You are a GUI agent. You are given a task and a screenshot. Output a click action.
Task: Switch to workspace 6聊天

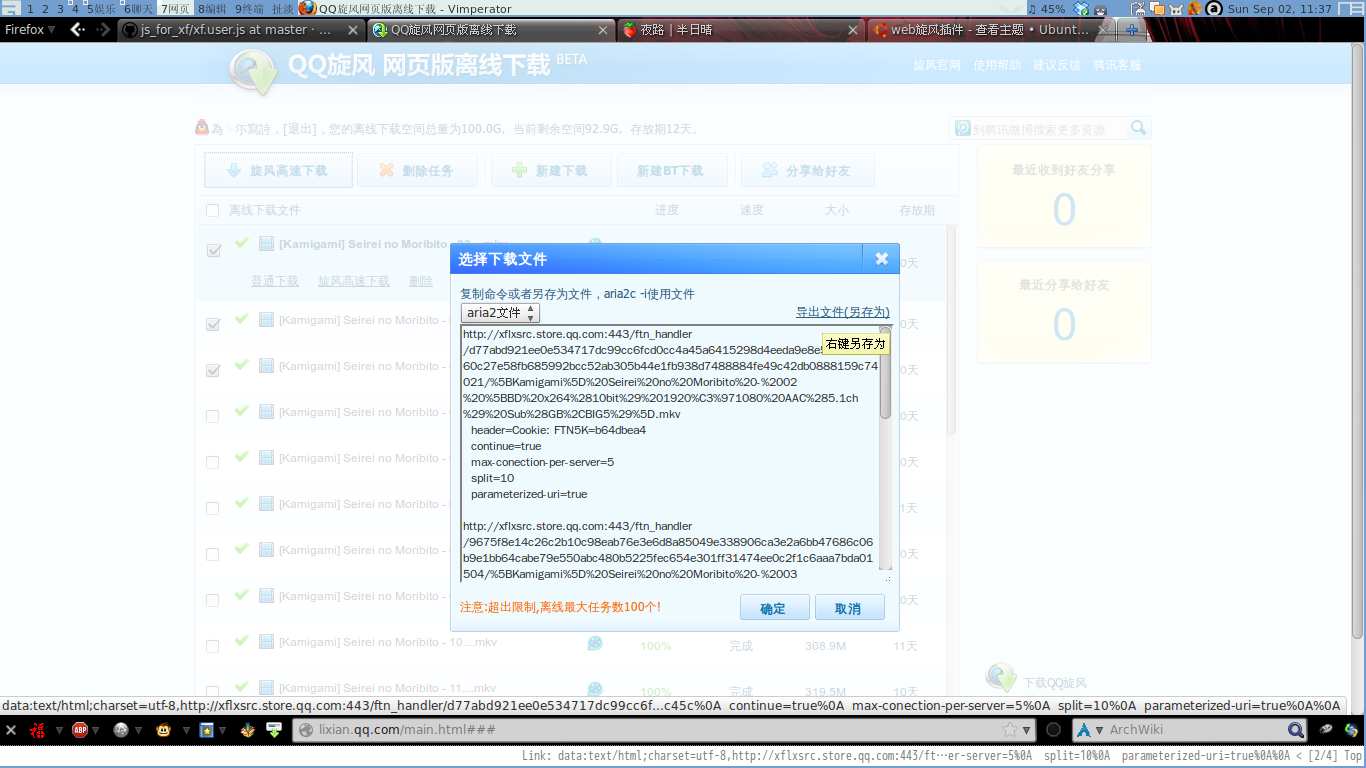tap(139, 9)
